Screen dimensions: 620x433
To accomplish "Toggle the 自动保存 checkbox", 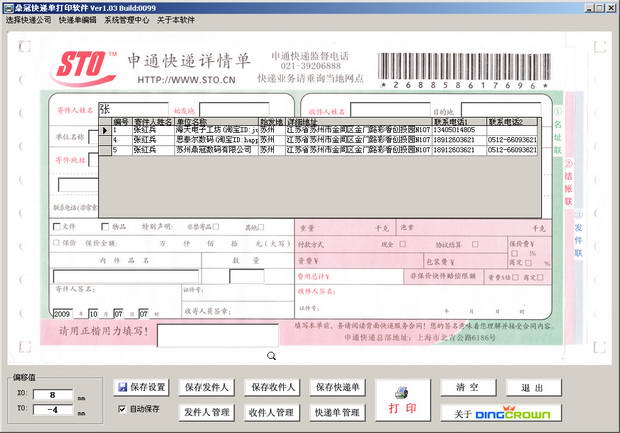I will (122, 409).
